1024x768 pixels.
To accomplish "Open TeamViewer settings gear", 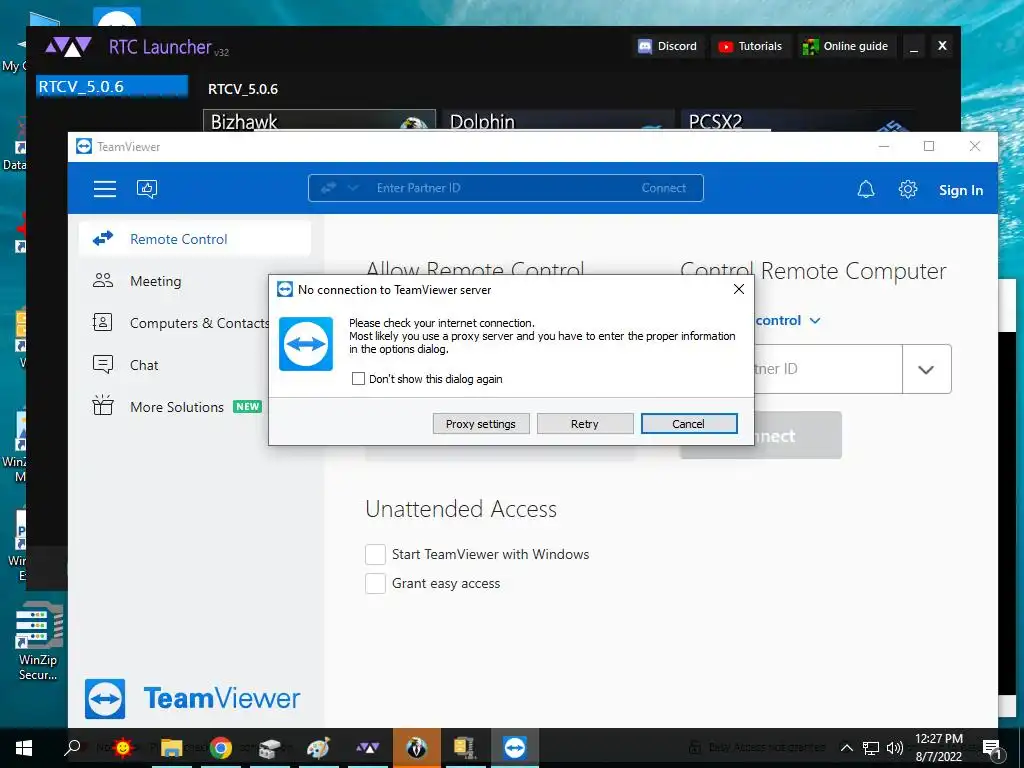I will [x=908, y=189].
